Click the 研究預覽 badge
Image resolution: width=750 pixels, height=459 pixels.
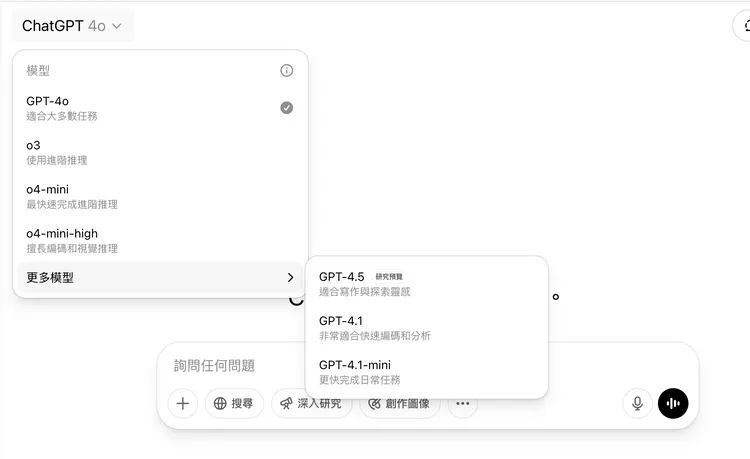click(x=389, y=277)
